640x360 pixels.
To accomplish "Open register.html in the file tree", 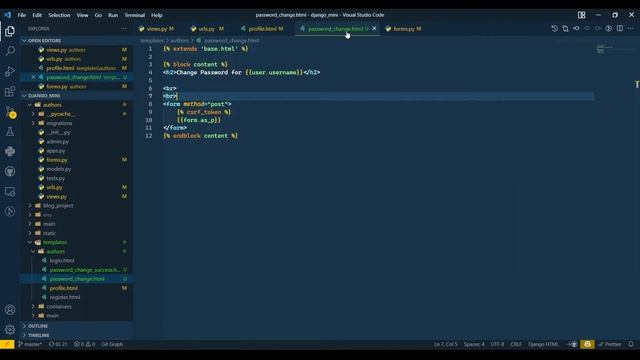I will 64,297.
